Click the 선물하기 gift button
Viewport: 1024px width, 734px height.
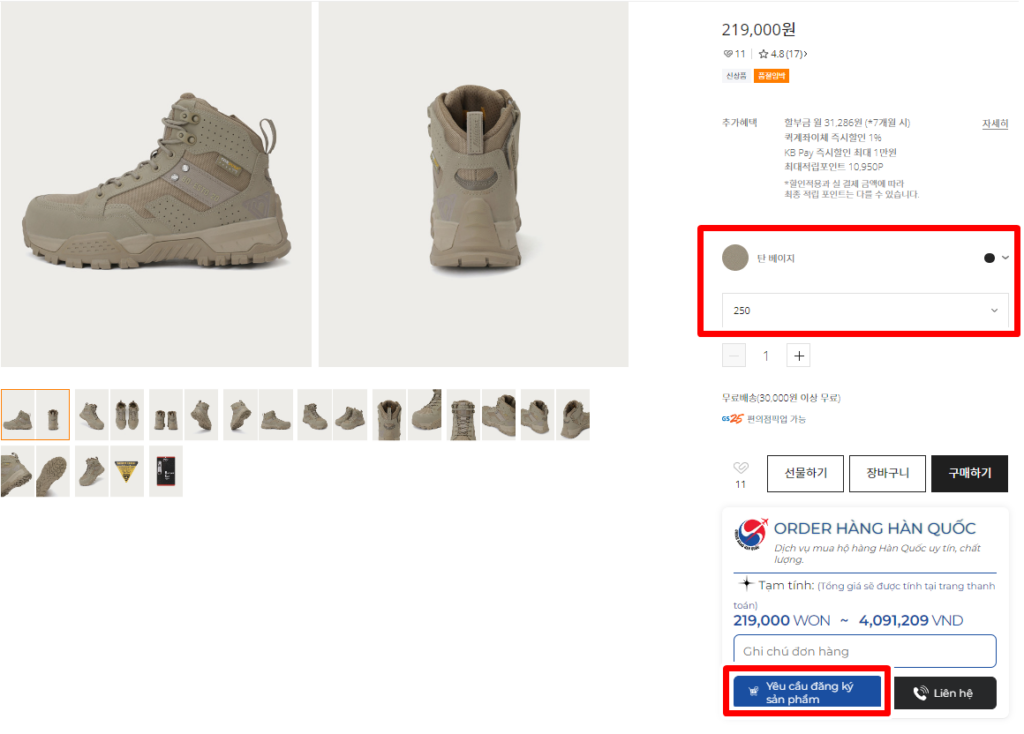(x=805, y=474)
